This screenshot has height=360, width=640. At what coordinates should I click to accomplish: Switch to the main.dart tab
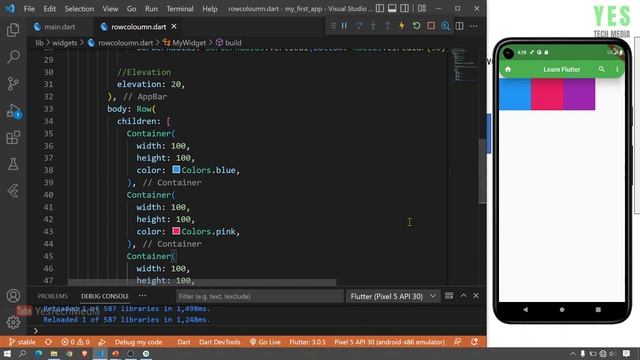pos(60,27)
